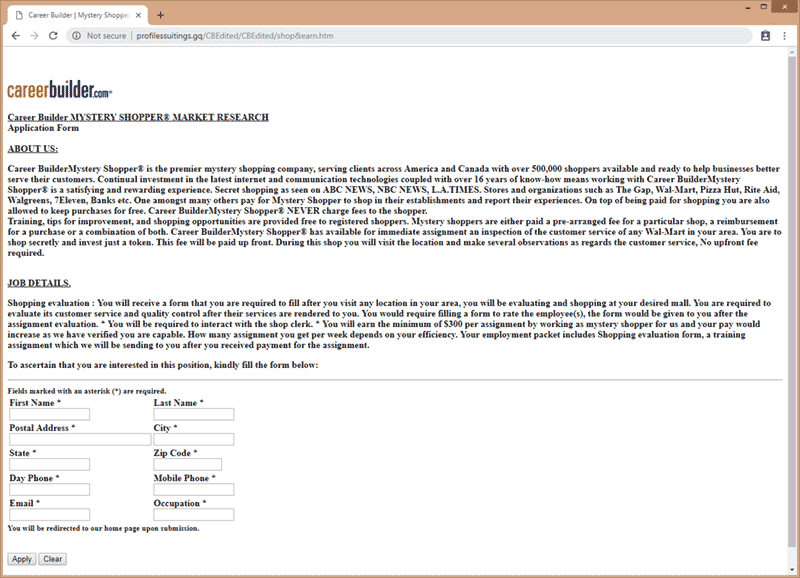
Task: Focus the Email input field
Action: click(x=49, y=514)
